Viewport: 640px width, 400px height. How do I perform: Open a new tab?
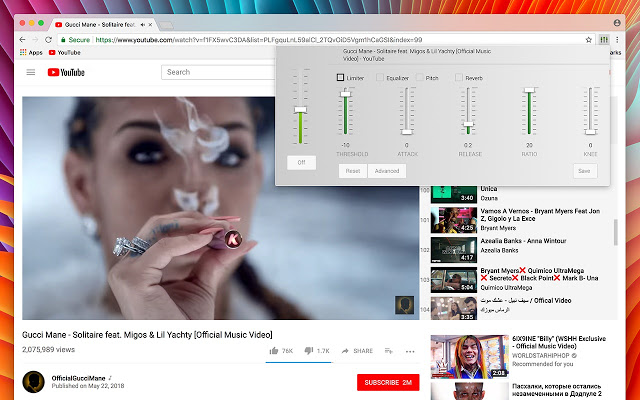(x=165, y=26)
